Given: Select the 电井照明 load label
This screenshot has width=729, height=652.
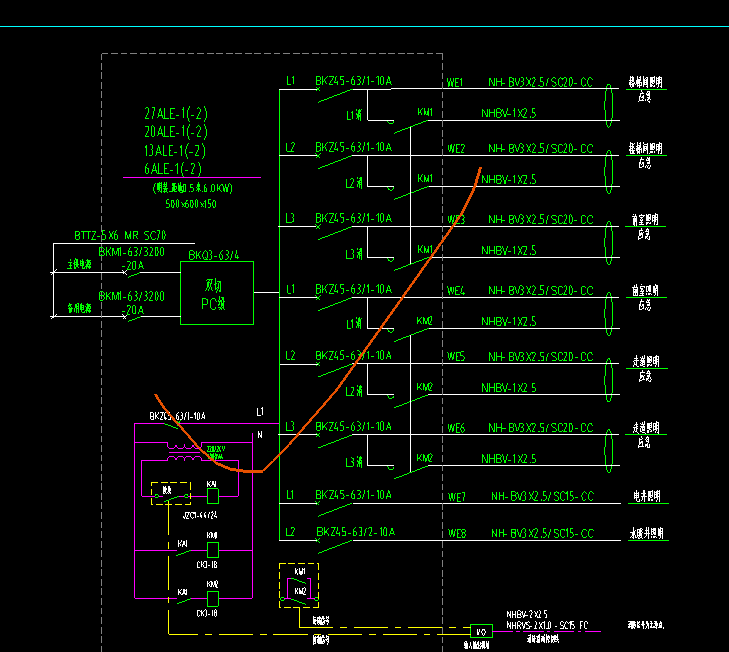Looking at the screenshot, I should [647, 496].
